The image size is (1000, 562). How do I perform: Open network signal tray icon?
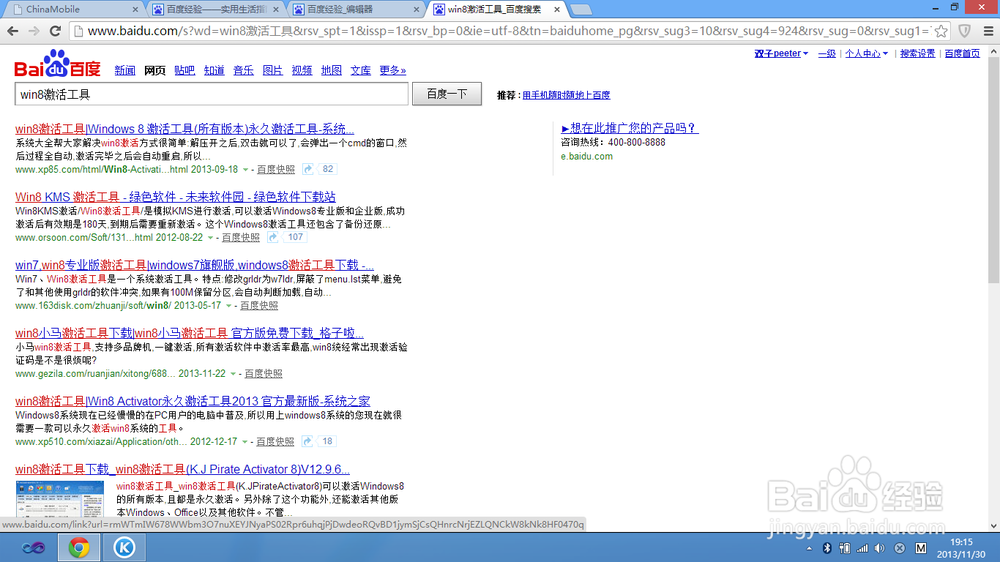pos(862,548)
